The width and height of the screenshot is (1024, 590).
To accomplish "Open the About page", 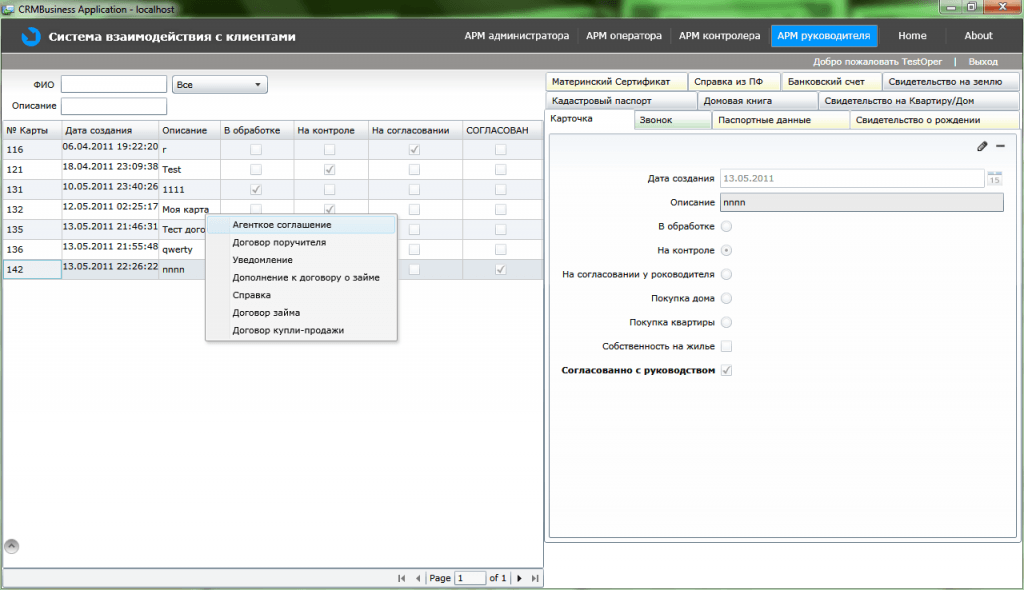I will [x=978, y=36].
